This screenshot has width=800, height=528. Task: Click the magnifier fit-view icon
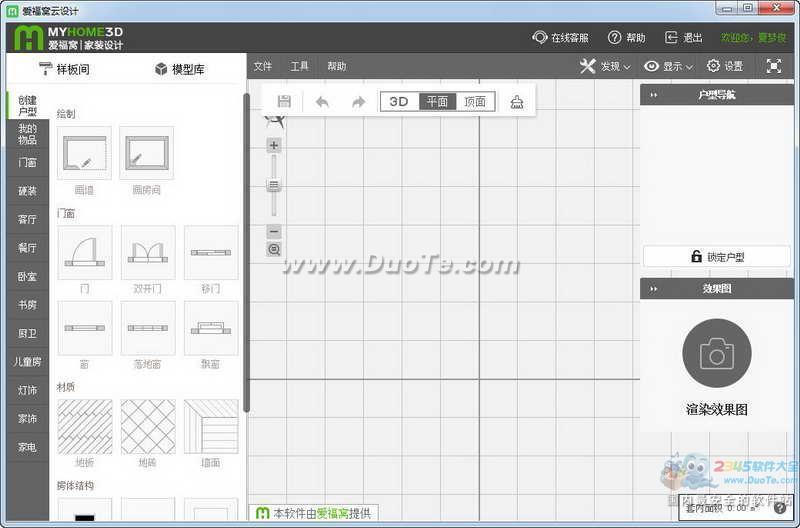click(x=274, y=249)
